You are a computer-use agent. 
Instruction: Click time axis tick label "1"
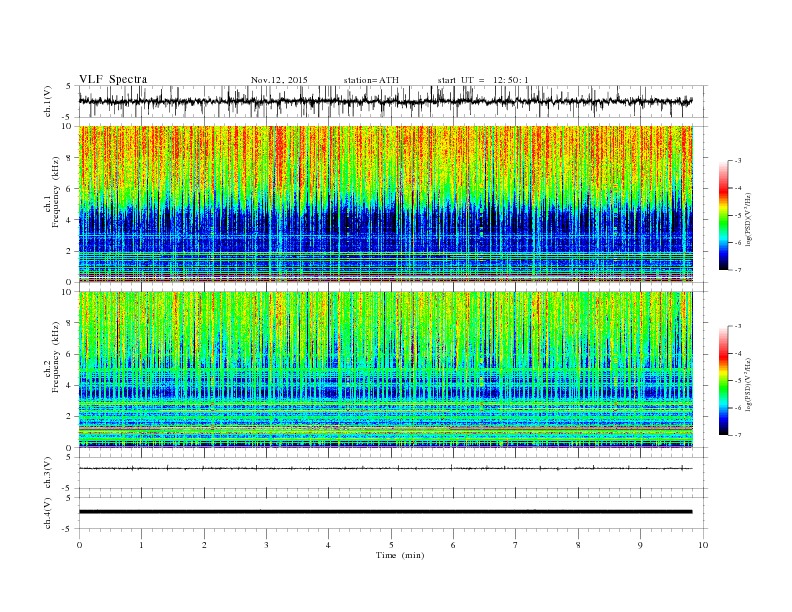pos(141,545)
